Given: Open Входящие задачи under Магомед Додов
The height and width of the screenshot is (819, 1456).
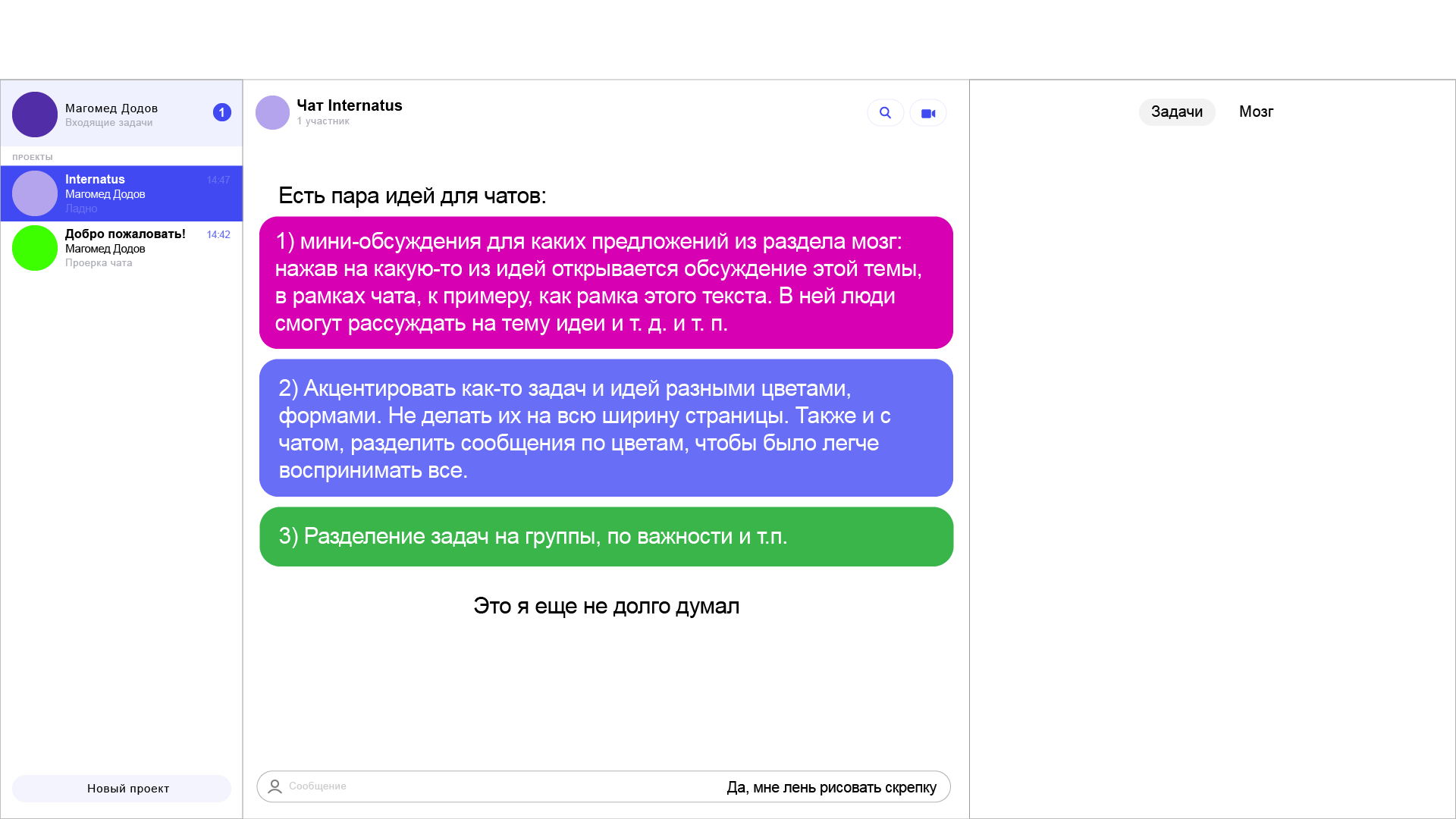Looking at the screenshot, I should 108,123.
